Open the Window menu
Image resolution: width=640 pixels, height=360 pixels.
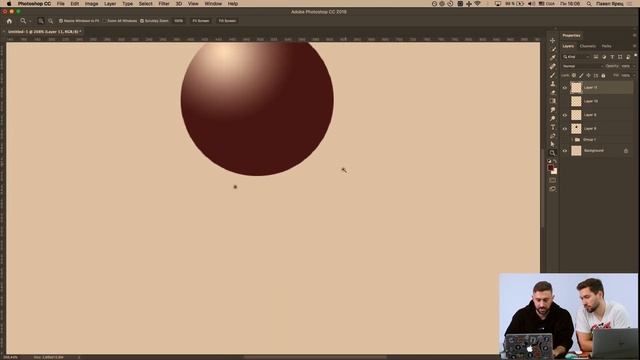[x=213, y=4]
